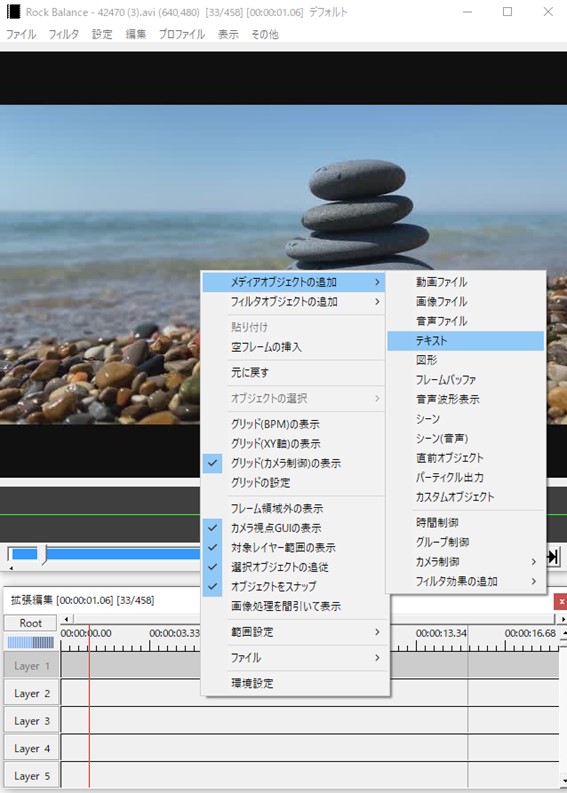Open the 表示 menu
Viewport: 567px width, 793px height.
click(228, 34)
